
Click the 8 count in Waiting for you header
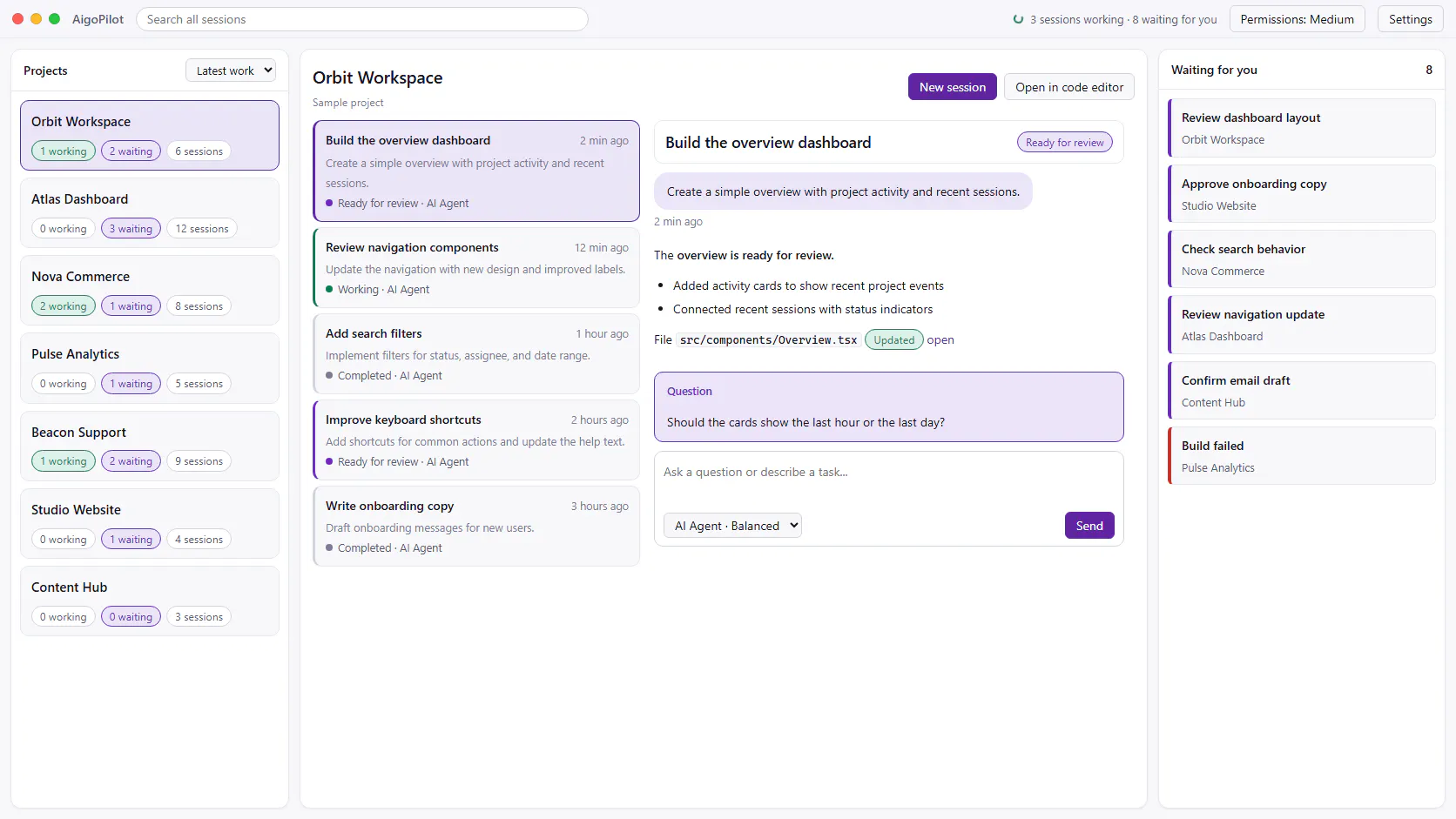[x=1429, y=70]
